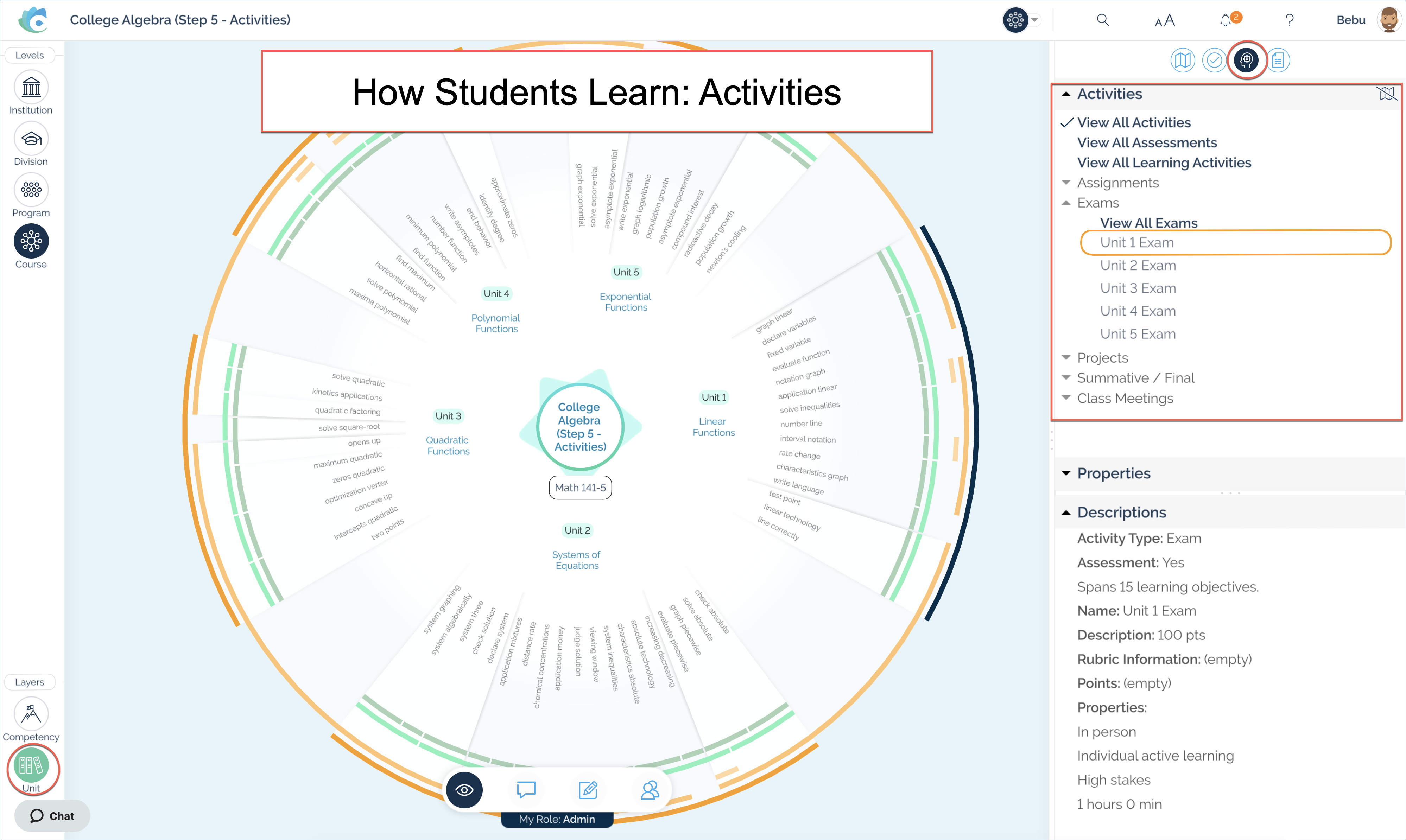Toggle the eye preview mode in bottom toolbar

coord(464,790)
